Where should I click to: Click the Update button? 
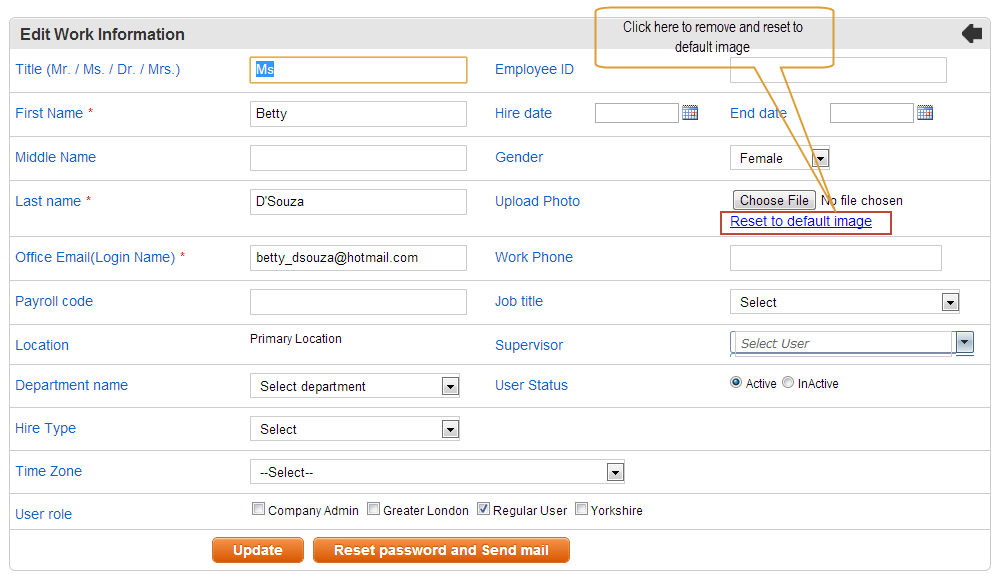[x=258, y=550]
